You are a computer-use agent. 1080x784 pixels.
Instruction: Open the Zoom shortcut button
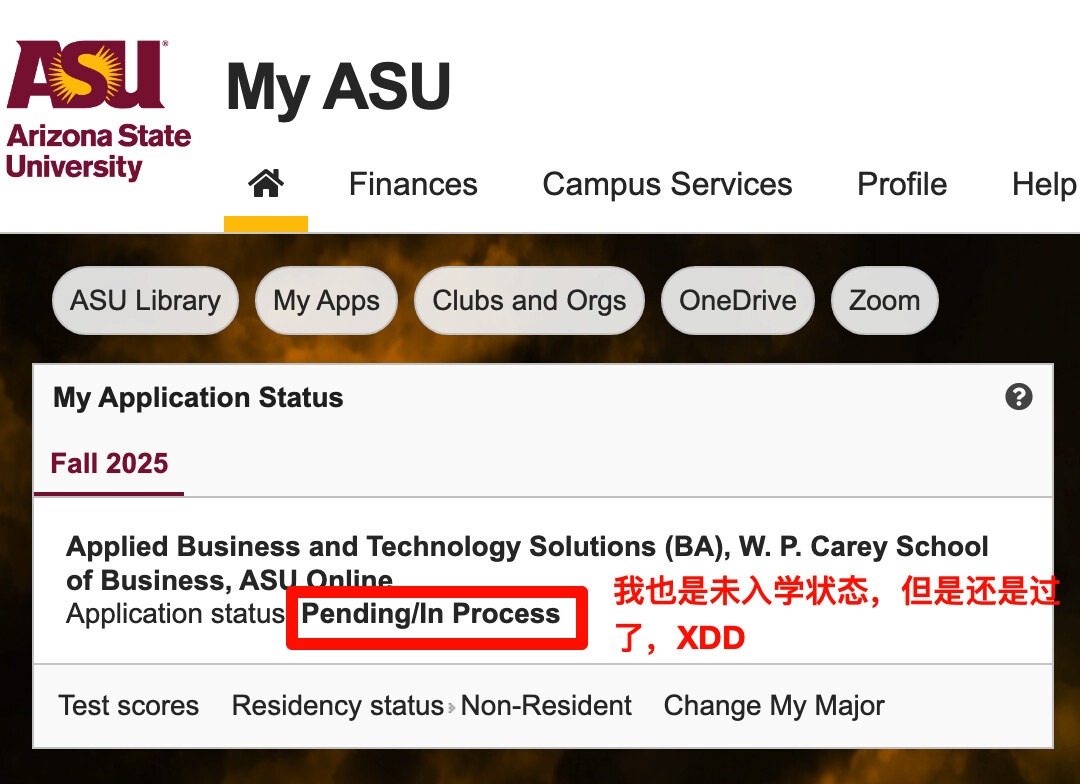tap(884, 300)
